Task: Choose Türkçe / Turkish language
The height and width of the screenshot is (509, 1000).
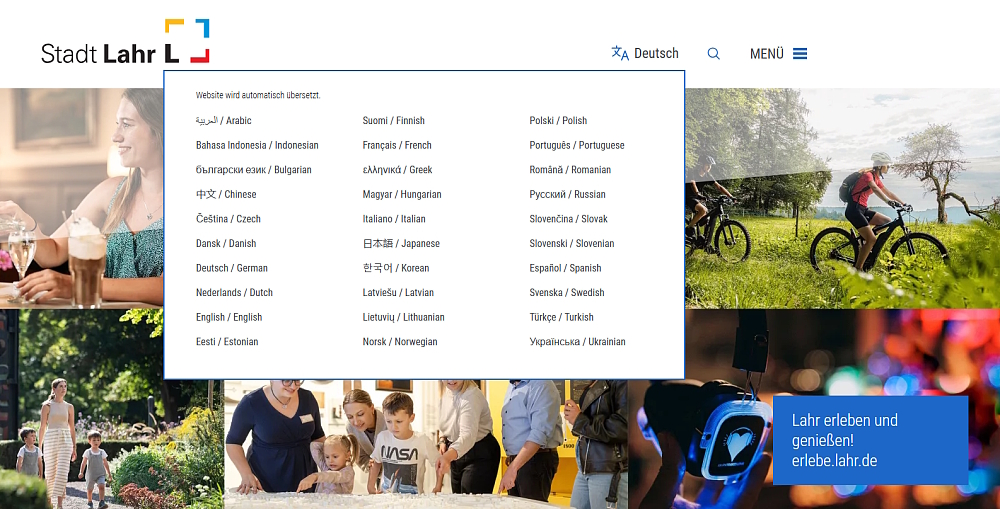Action: (x=561, y=317)
